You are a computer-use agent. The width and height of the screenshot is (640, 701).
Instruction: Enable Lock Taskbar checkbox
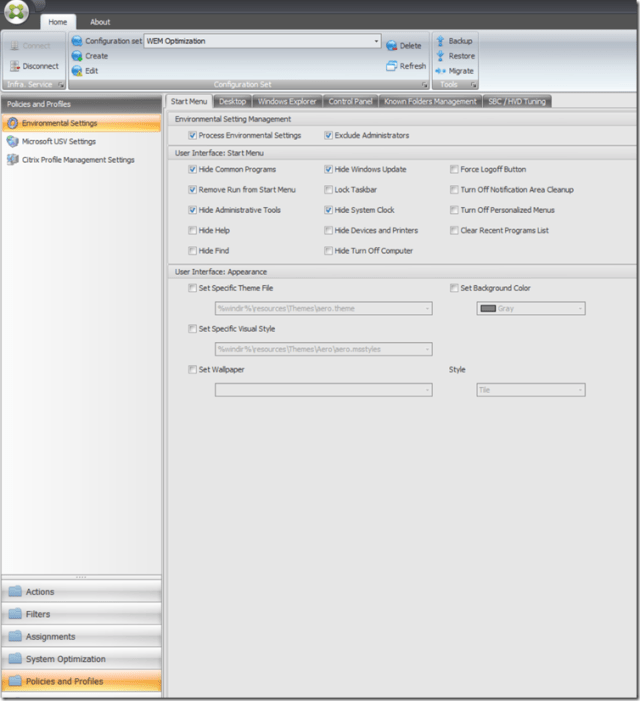328,190
